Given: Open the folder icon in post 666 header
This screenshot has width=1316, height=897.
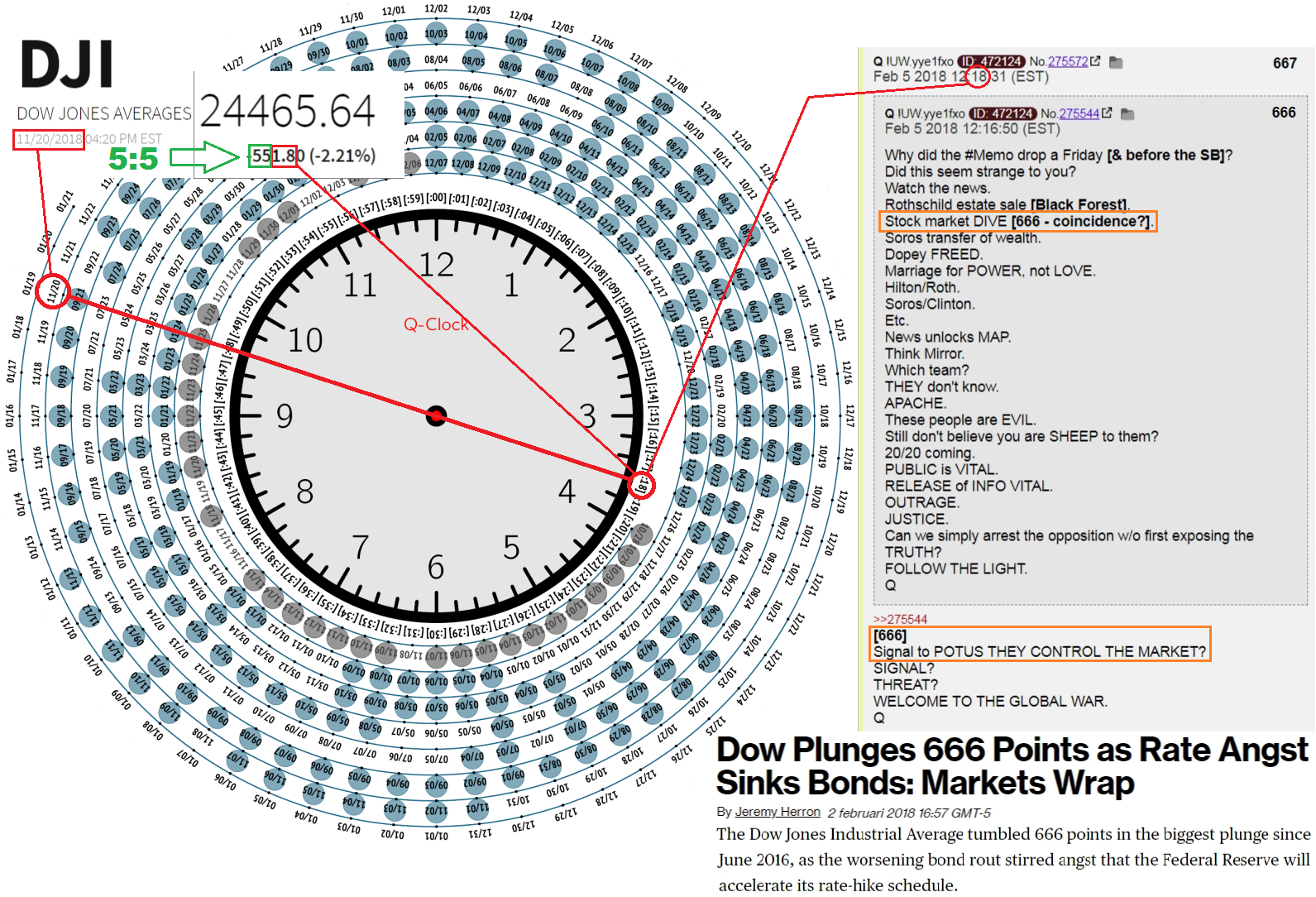Looking at the screenshot, I should [x=1127, y=114].
